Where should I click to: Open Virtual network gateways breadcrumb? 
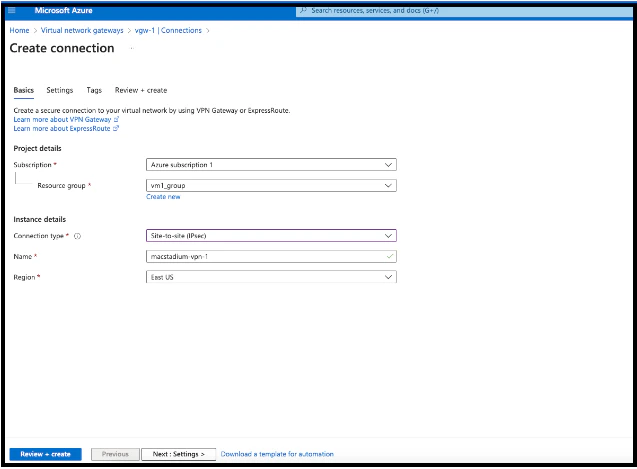tap(82, 30)
